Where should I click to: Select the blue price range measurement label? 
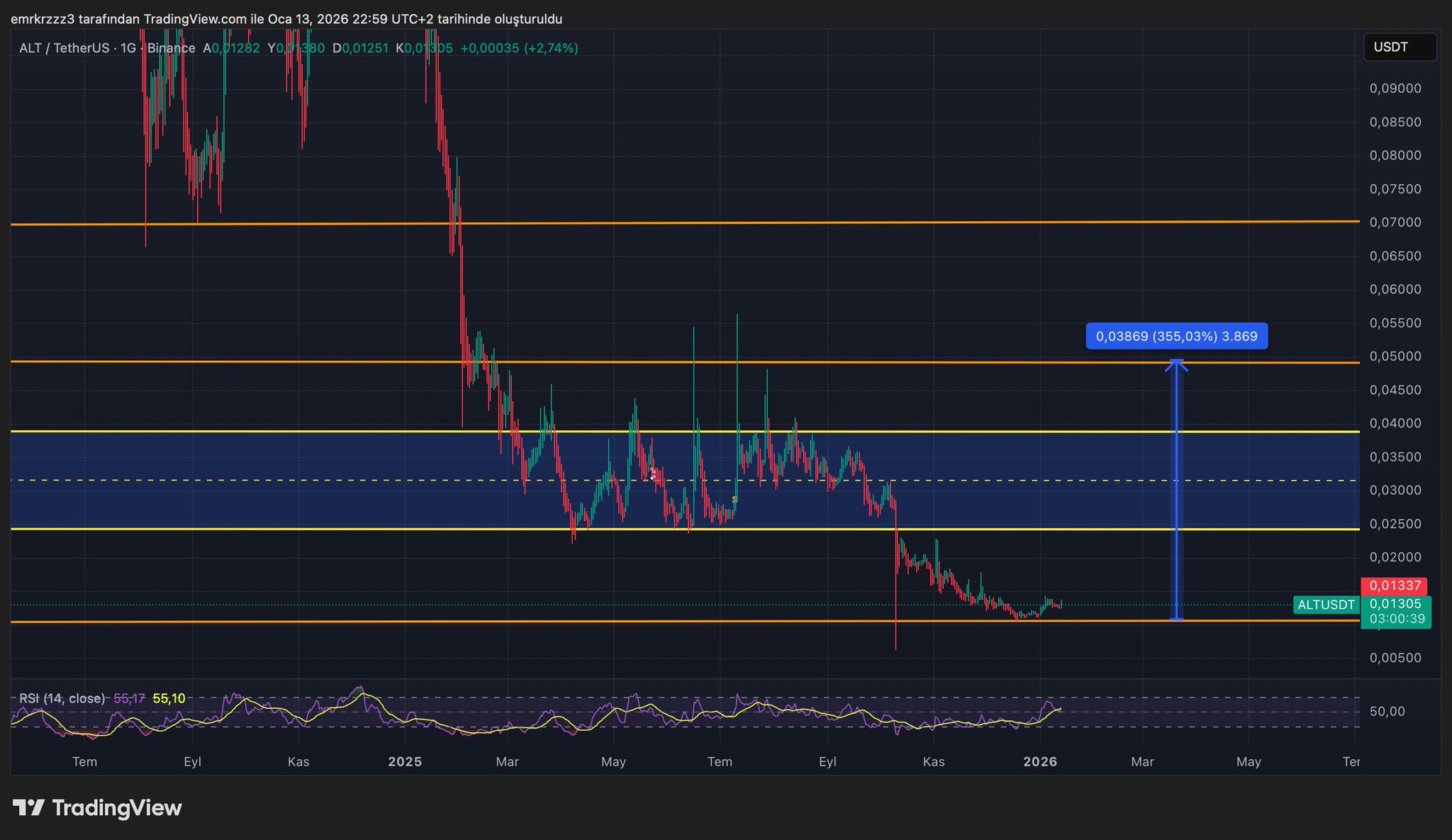tap(1176, 336)
